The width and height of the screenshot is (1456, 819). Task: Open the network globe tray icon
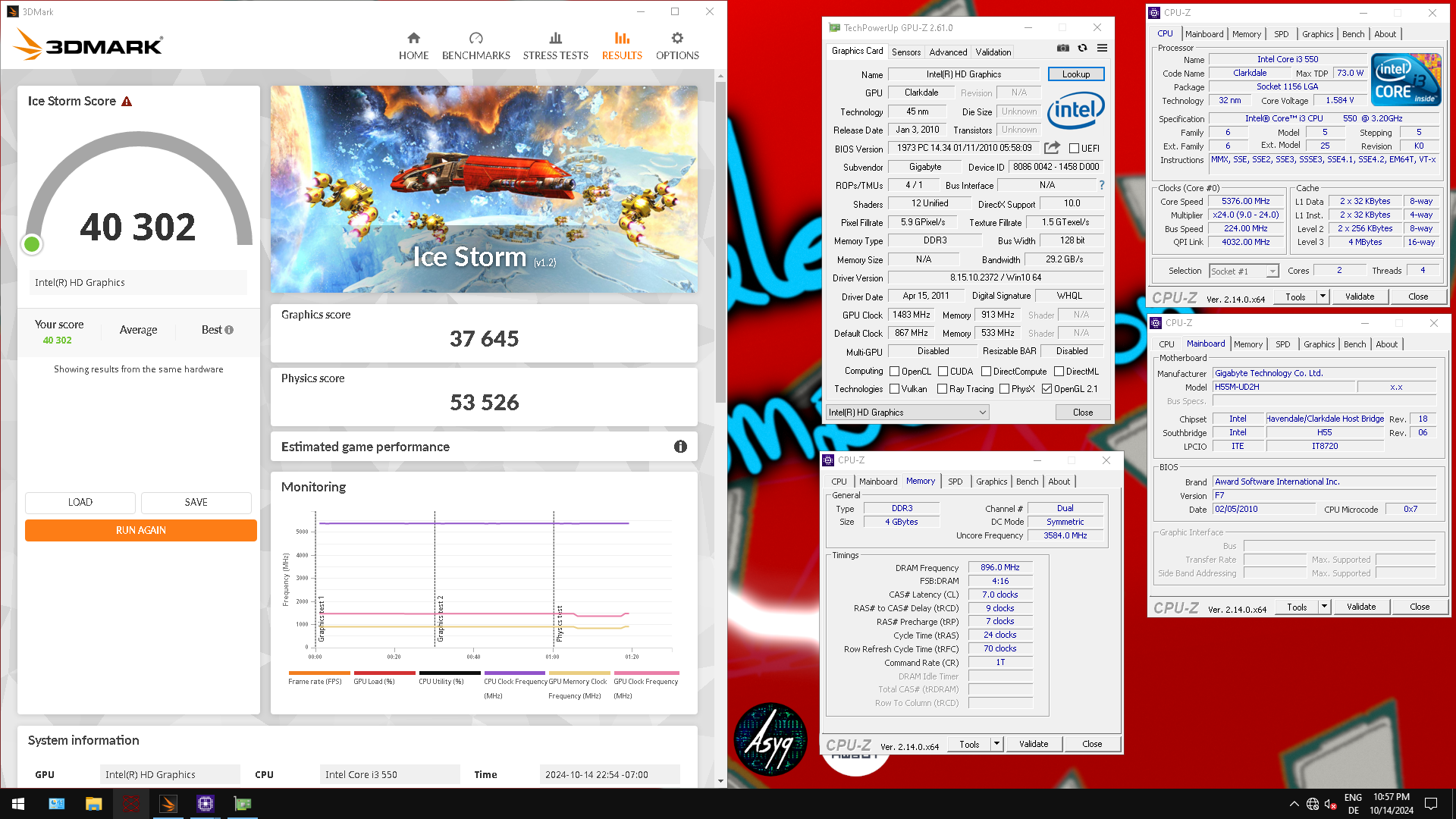click(x=1313, y=804)
